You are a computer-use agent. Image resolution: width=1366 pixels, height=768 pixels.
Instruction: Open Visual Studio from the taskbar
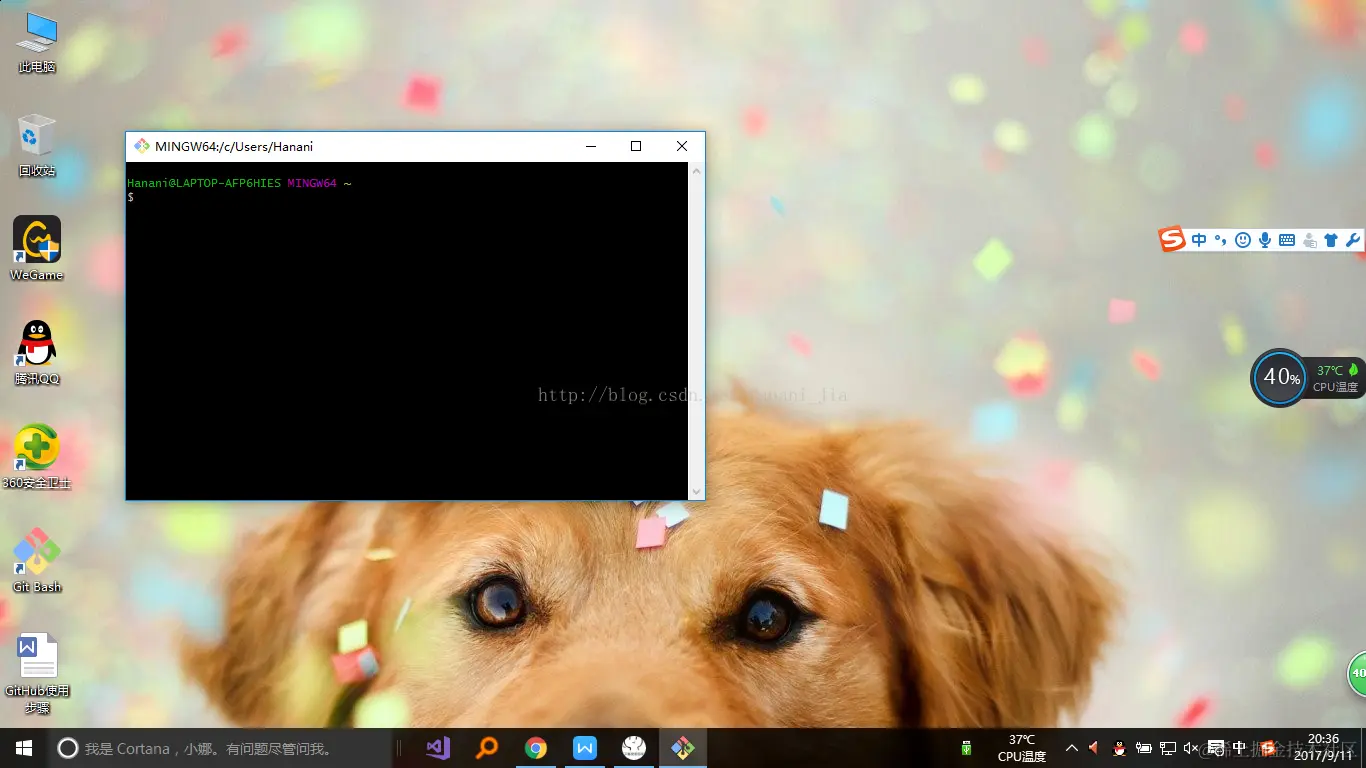[438, 748]
